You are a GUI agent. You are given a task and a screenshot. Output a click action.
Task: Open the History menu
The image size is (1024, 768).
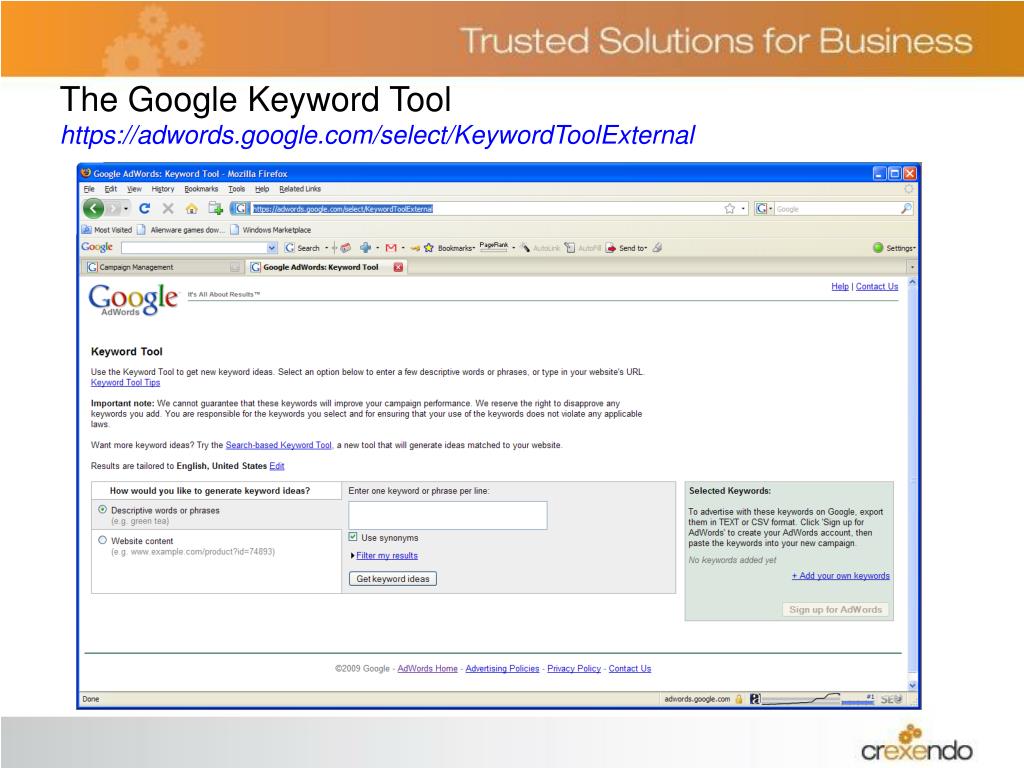pos(163,189)
